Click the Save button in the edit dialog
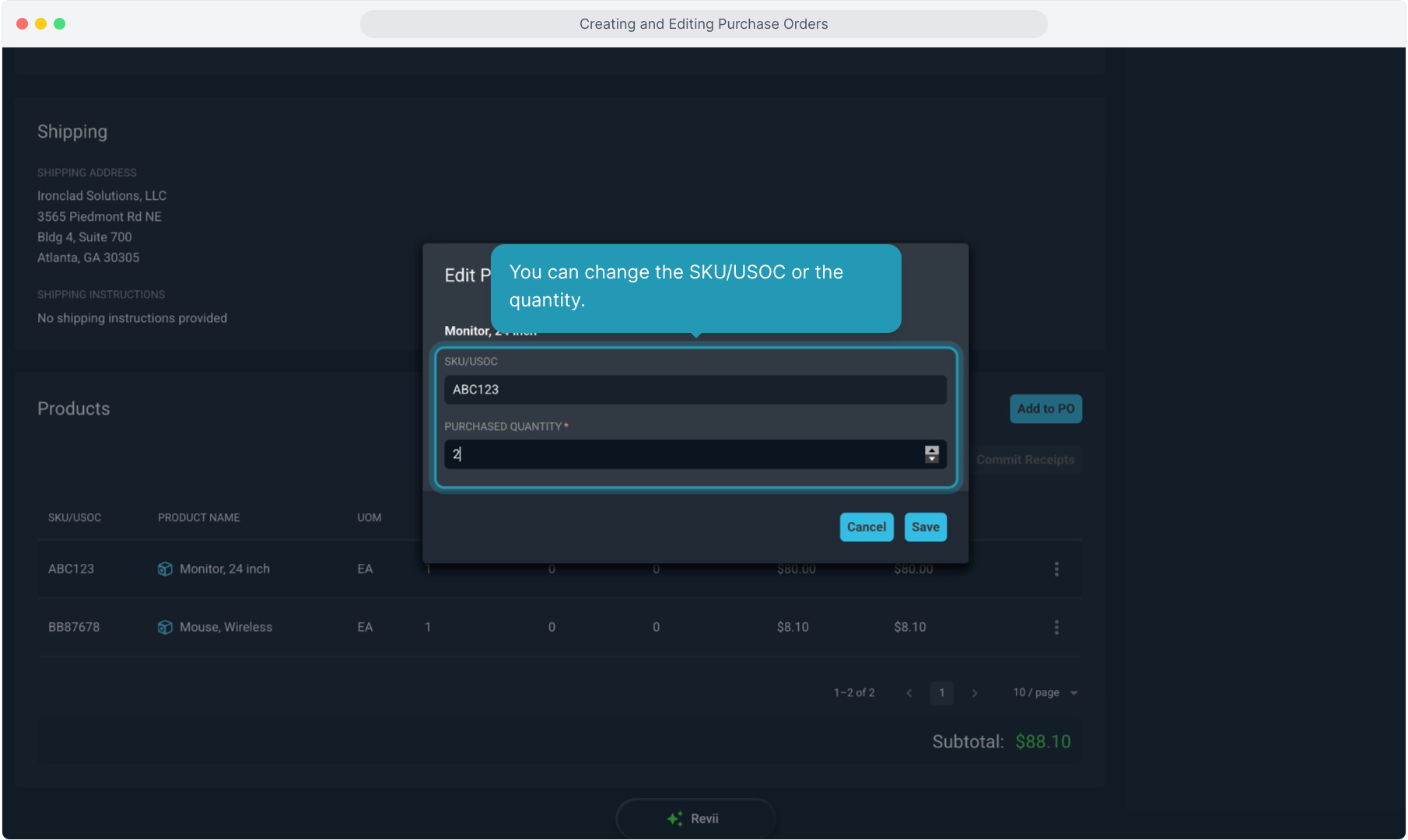Screen dimensions: 1408x840 pyautogui.click(x=925, y=527)
